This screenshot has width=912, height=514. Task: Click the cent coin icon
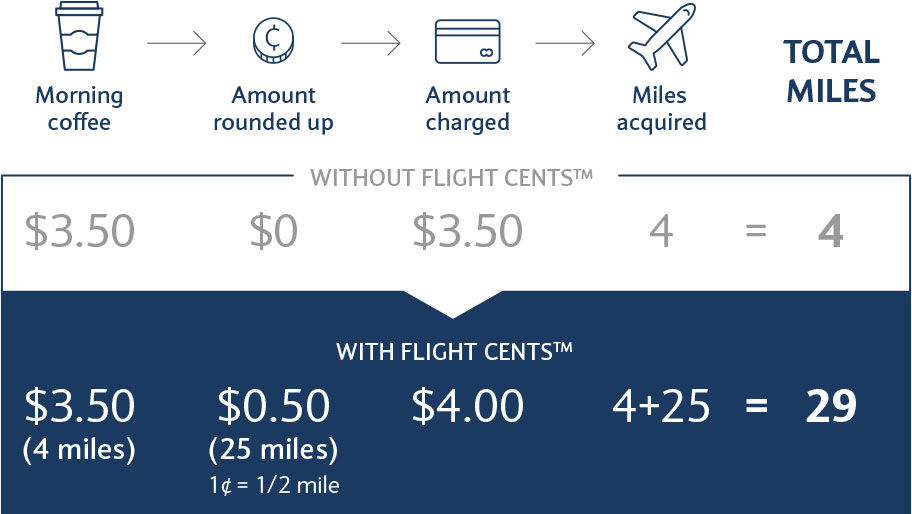click(273, 41)
